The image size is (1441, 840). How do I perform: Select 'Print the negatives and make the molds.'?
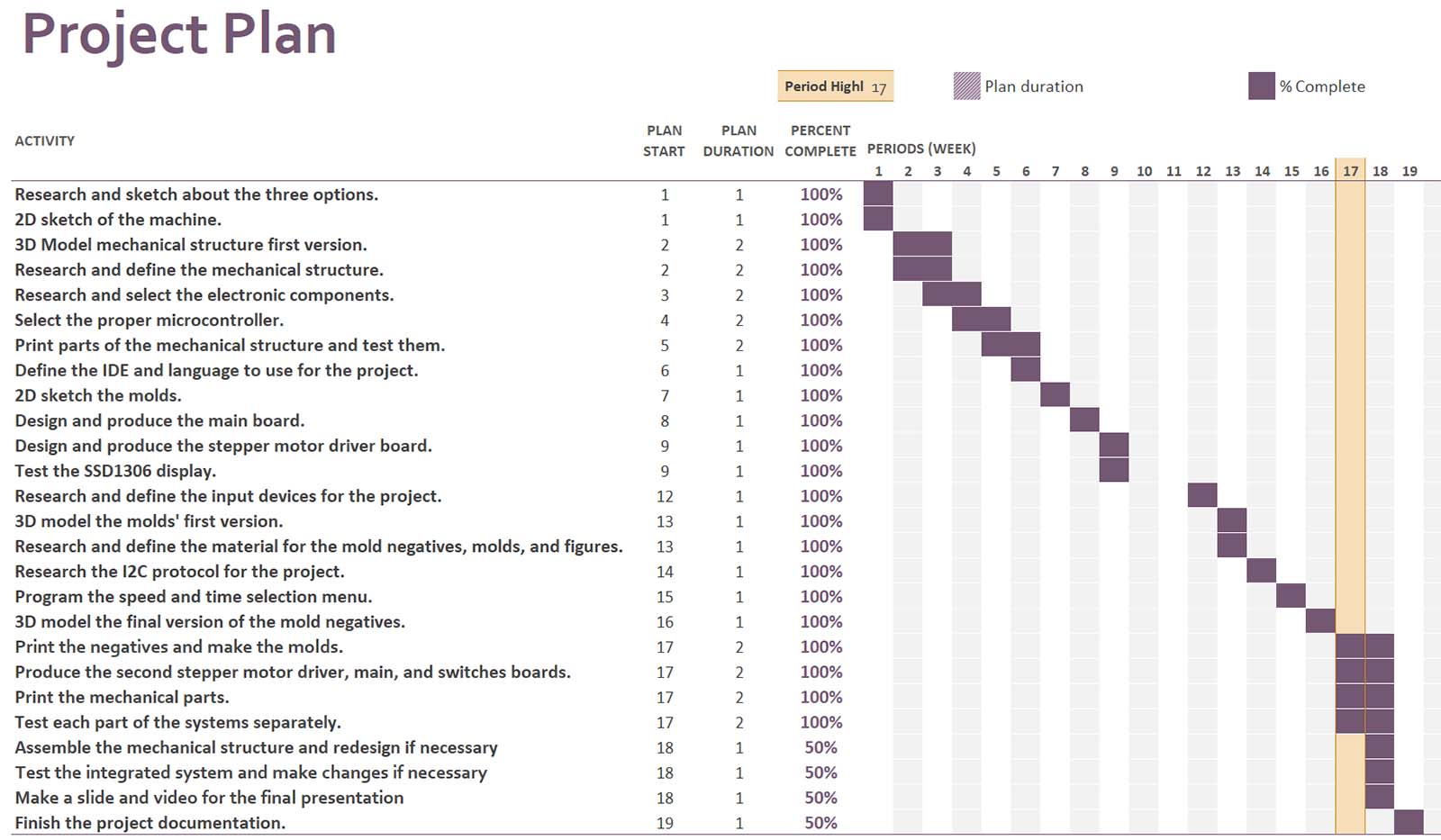coord(179,648)
